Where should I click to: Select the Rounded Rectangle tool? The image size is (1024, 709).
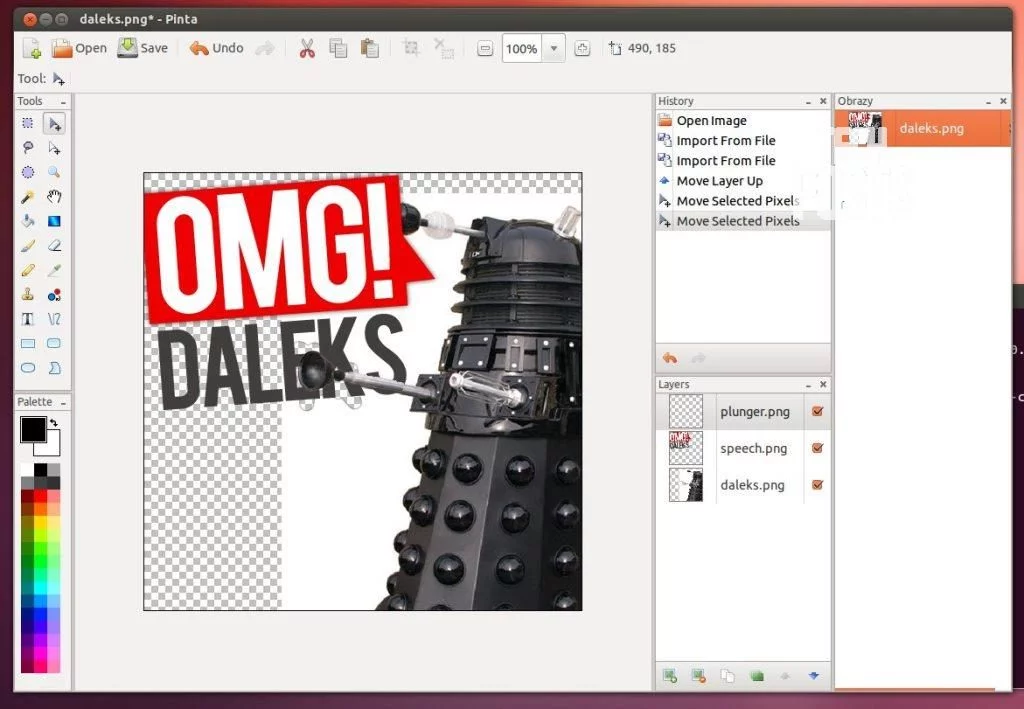54,343
